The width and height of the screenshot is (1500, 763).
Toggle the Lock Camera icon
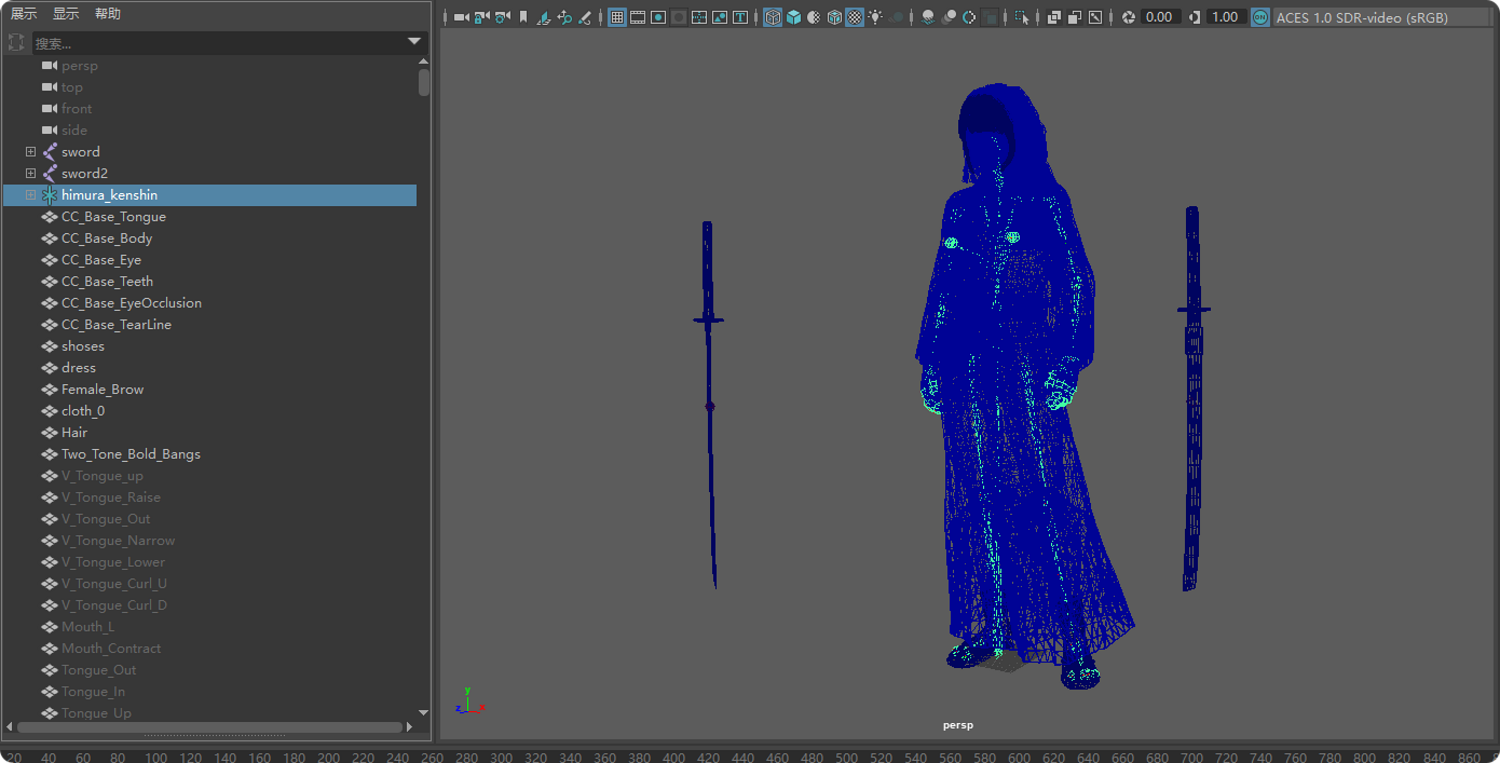pos(482,17)
